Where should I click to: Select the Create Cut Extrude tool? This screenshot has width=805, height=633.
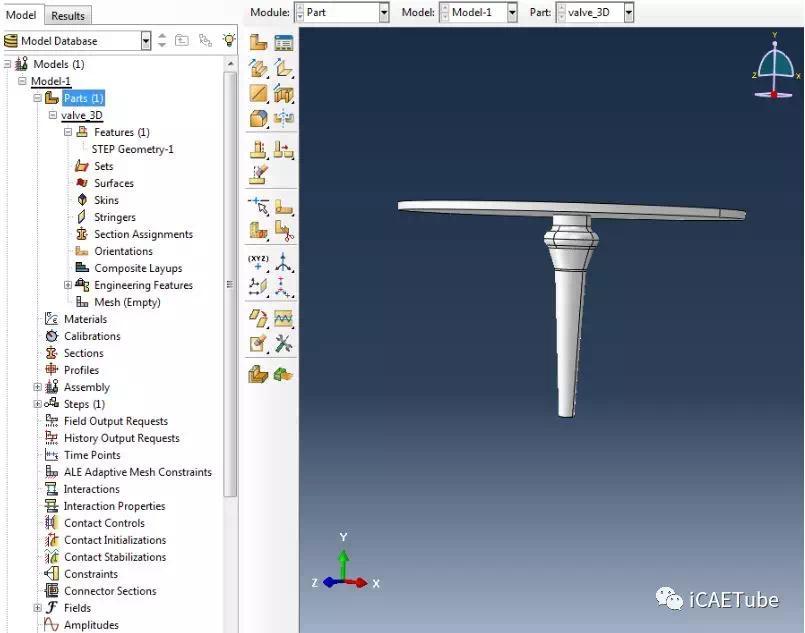283,93
